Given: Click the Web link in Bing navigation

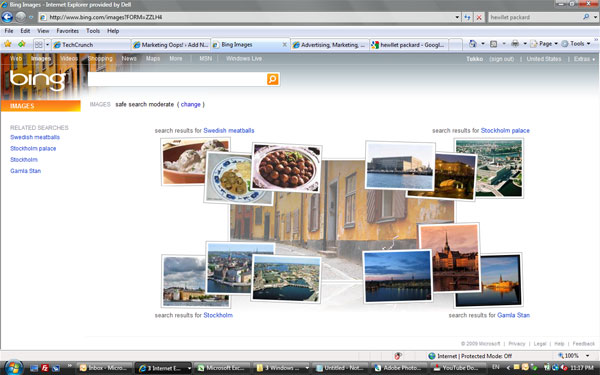Looking at the screenshot, I should pos(16,59).
